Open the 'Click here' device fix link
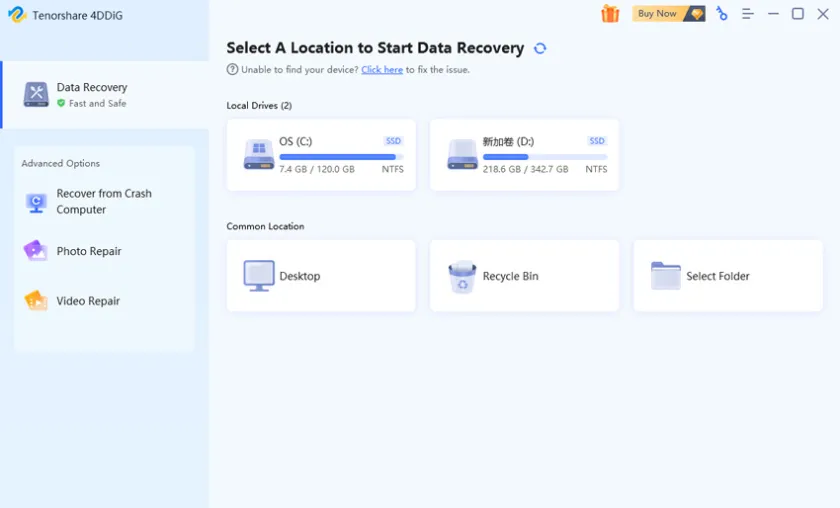 click(x=382, y=70)
